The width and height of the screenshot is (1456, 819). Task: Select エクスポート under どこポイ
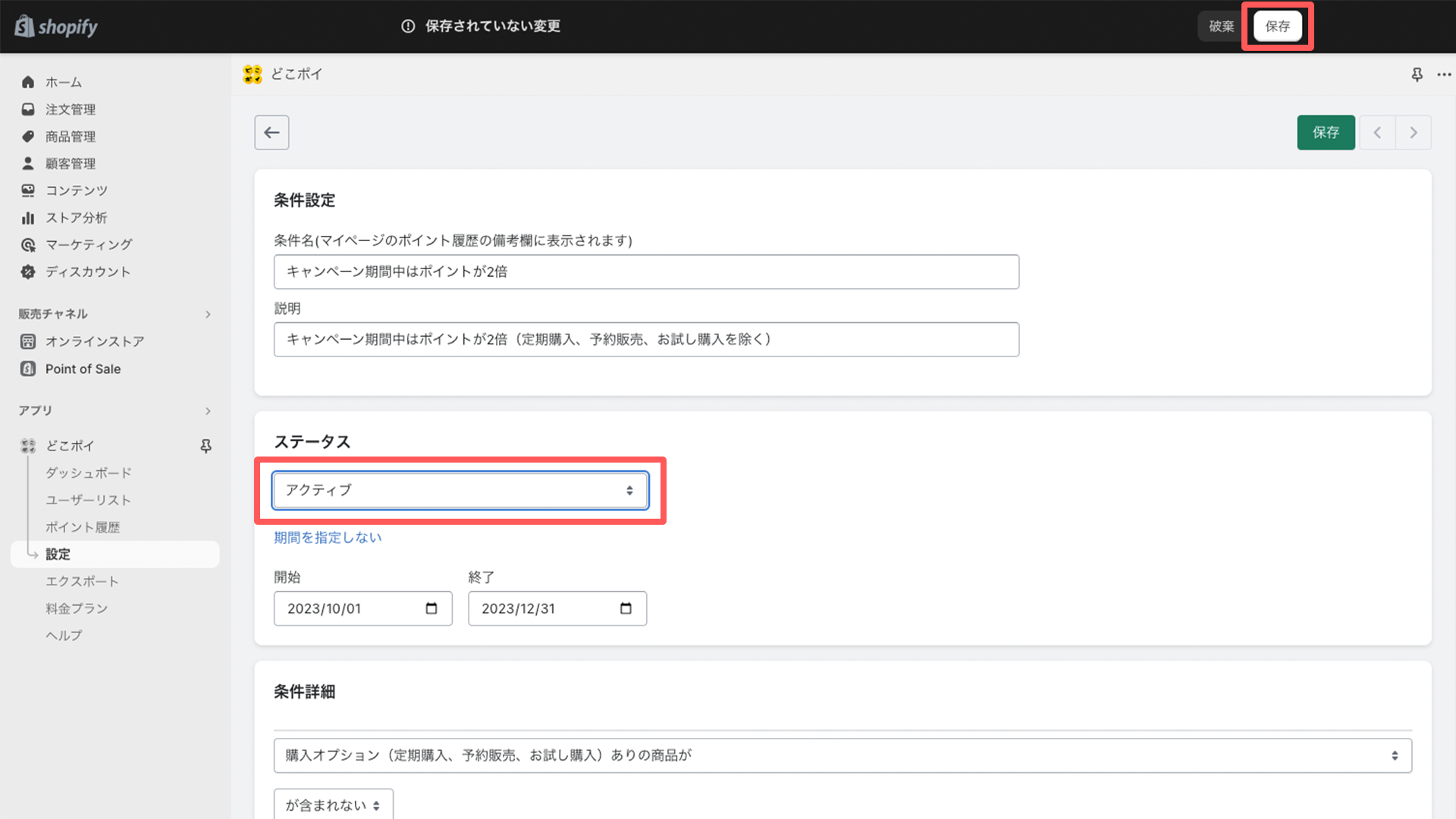click(82, 582)
